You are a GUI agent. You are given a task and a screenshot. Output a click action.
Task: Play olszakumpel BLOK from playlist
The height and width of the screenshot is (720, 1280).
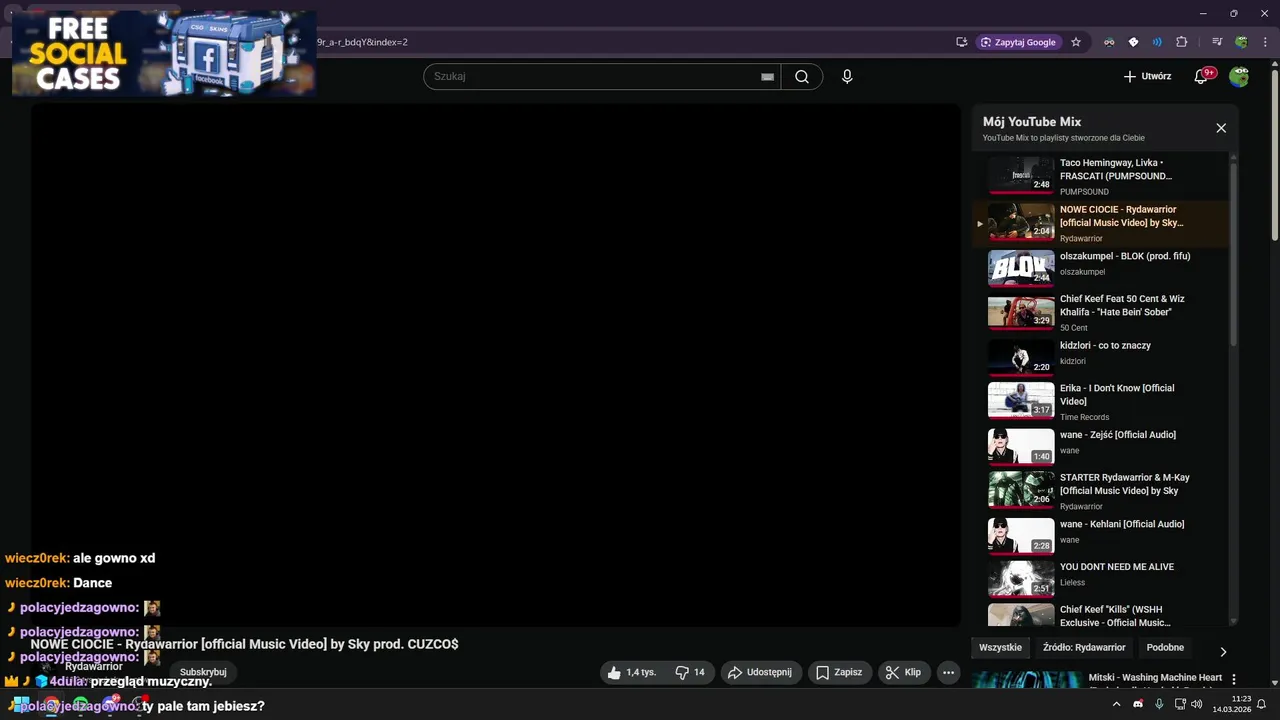click(x=1100, y=267)
